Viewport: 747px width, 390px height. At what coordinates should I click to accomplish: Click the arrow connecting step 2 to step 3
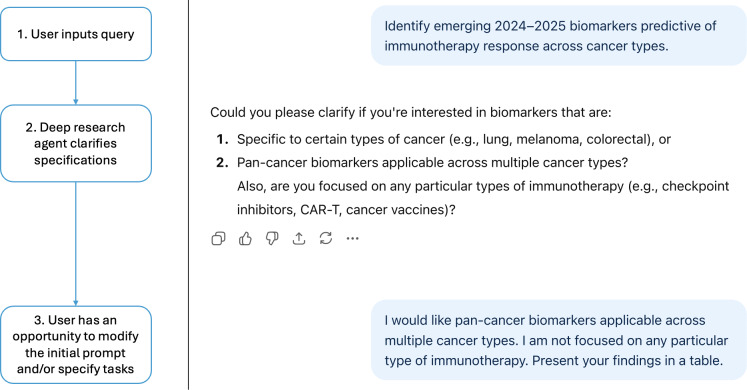[75, 244]
